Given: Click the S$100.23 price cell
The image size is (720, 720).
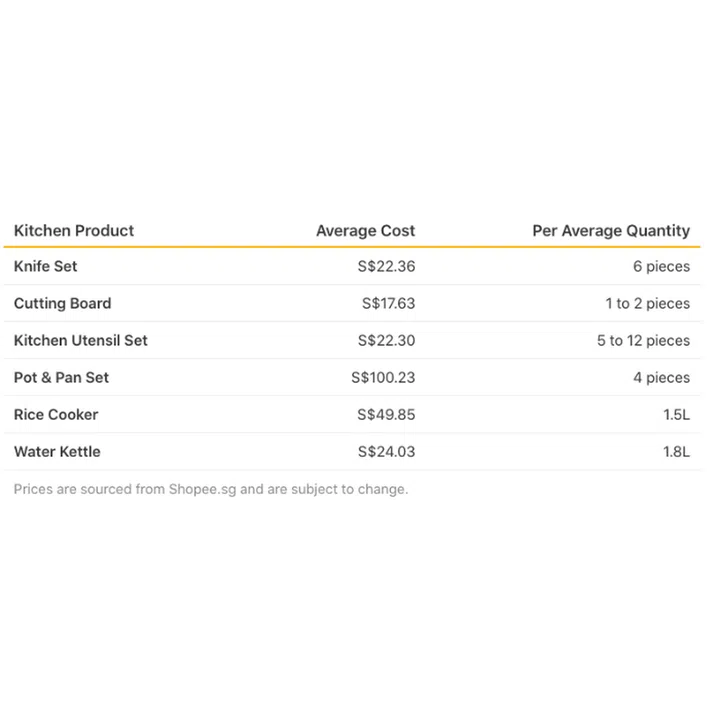Looking at the screenshot, I should 383,378.
